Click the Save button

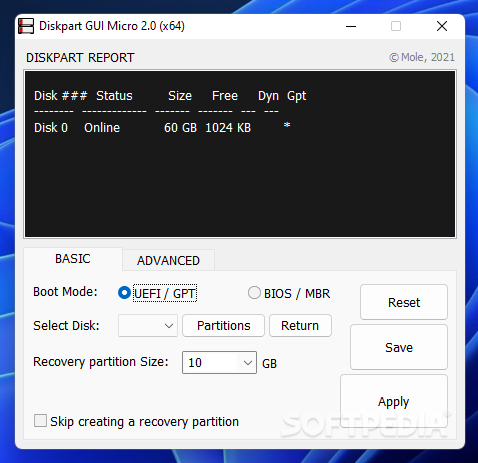pos(399,347)
